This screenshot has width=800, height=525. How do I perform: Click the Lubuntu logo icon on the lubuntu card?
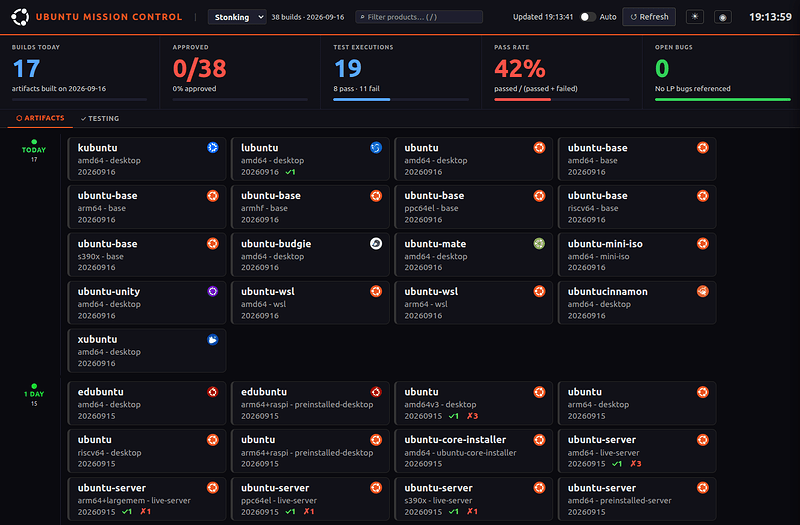click(x=376, y=147)
